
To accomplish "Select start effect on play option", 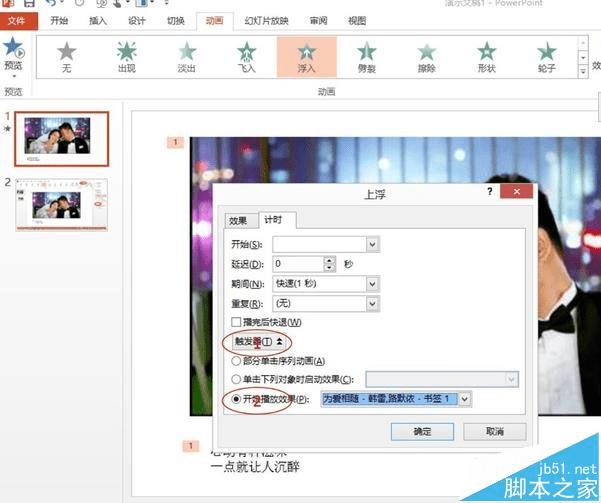I will pyautogui.click(x=236, y=399).
